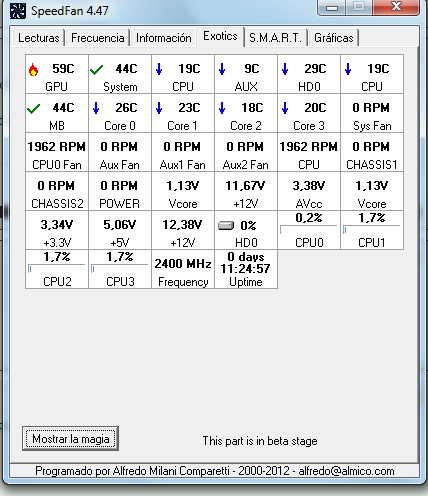The height and width of the screenshot is (496, 428).
Task: Click the CPU3 usage bar
Action: pyautogui.click(x=120, y=269)
